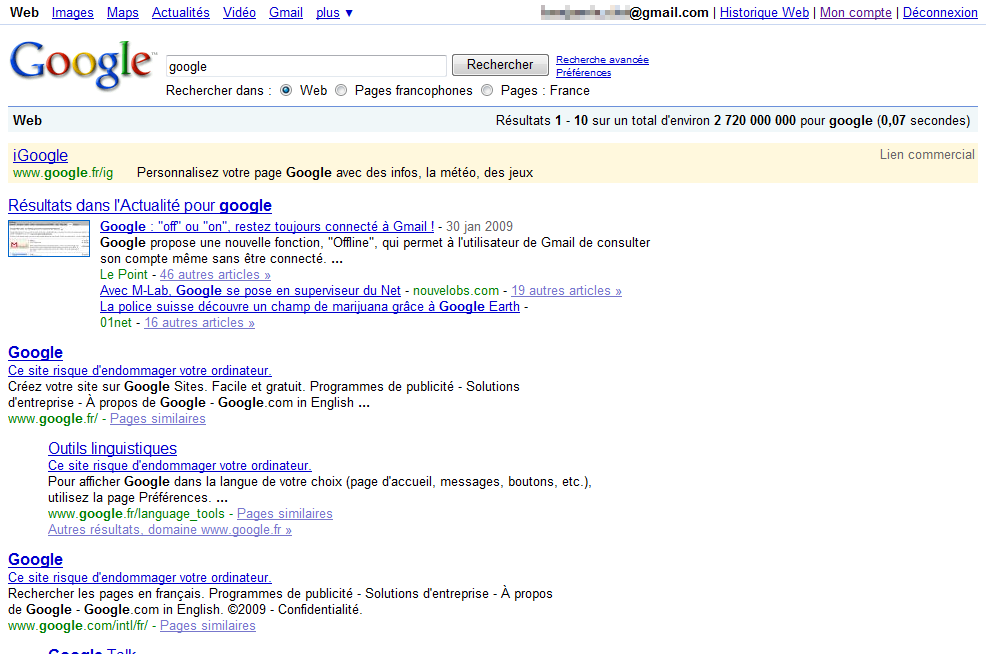
Task: Click the search text field
Action: pos(305,66)
